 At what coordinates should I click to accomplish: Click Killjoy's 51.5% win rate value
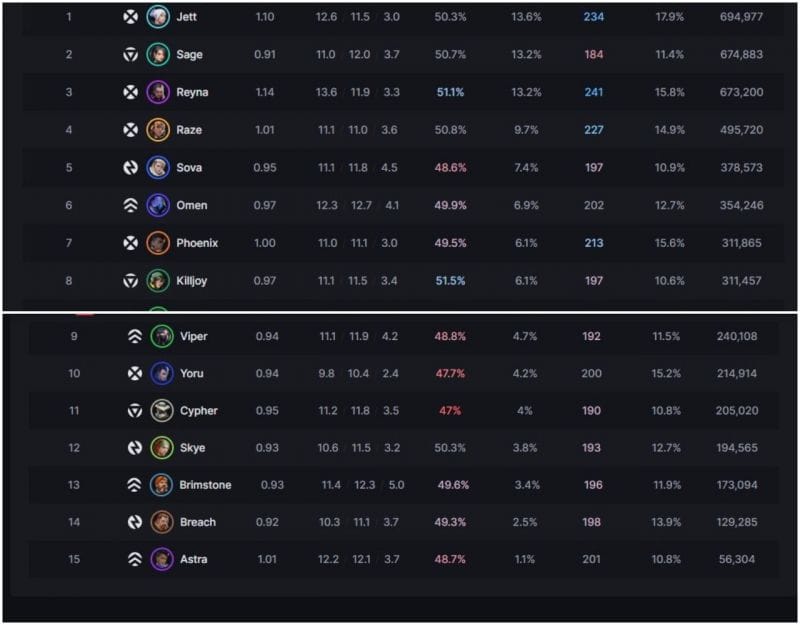(x=450, y=281)
